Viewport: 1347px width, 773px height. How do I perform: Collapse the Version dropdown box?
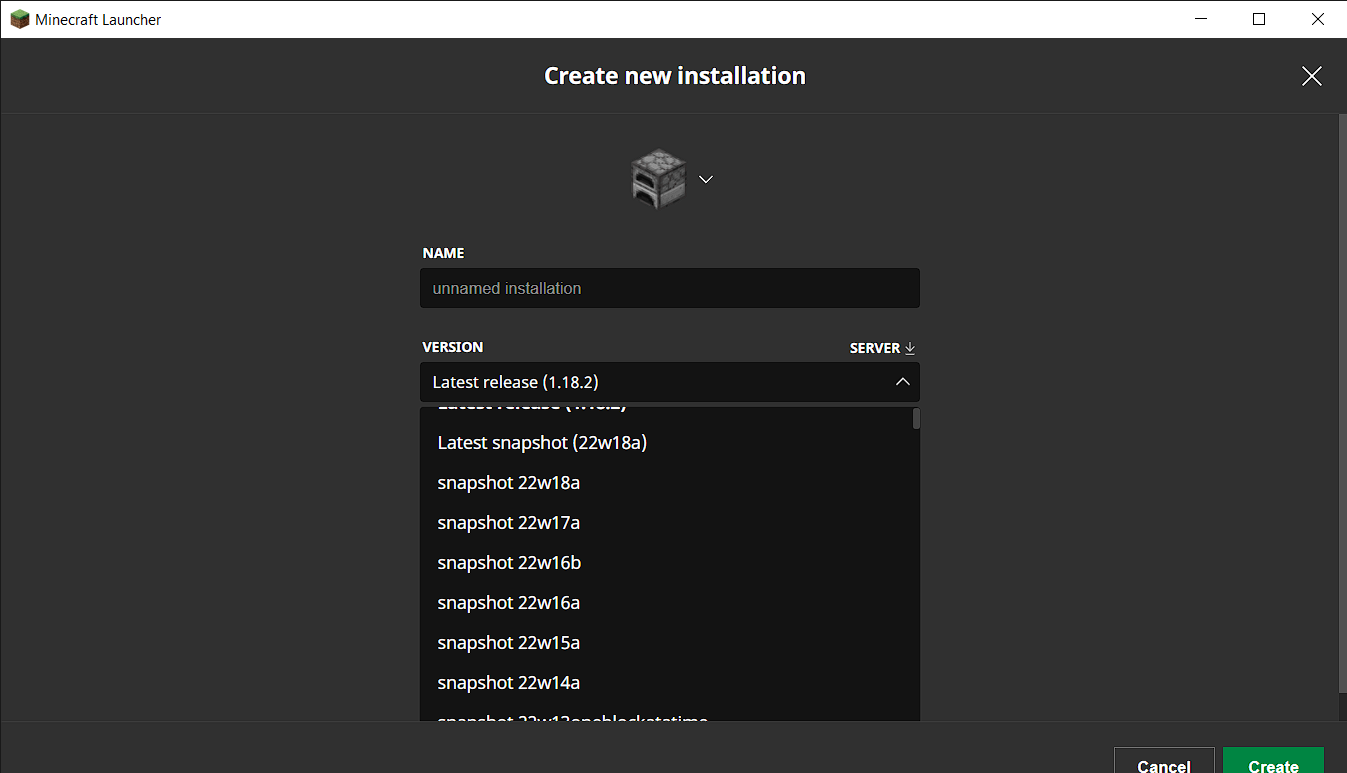(669, 382)
